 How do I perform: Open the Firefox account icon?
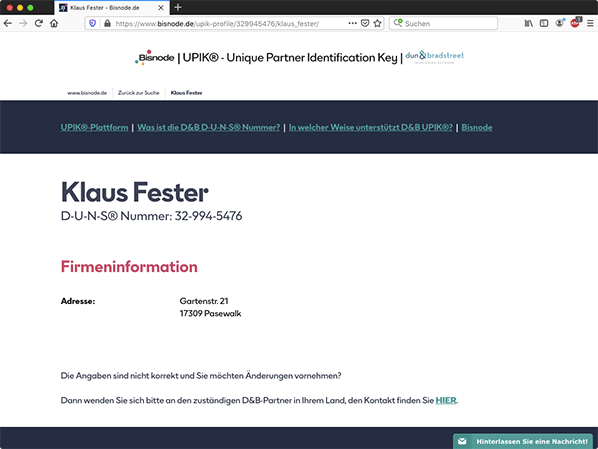(x=559, y=23)
